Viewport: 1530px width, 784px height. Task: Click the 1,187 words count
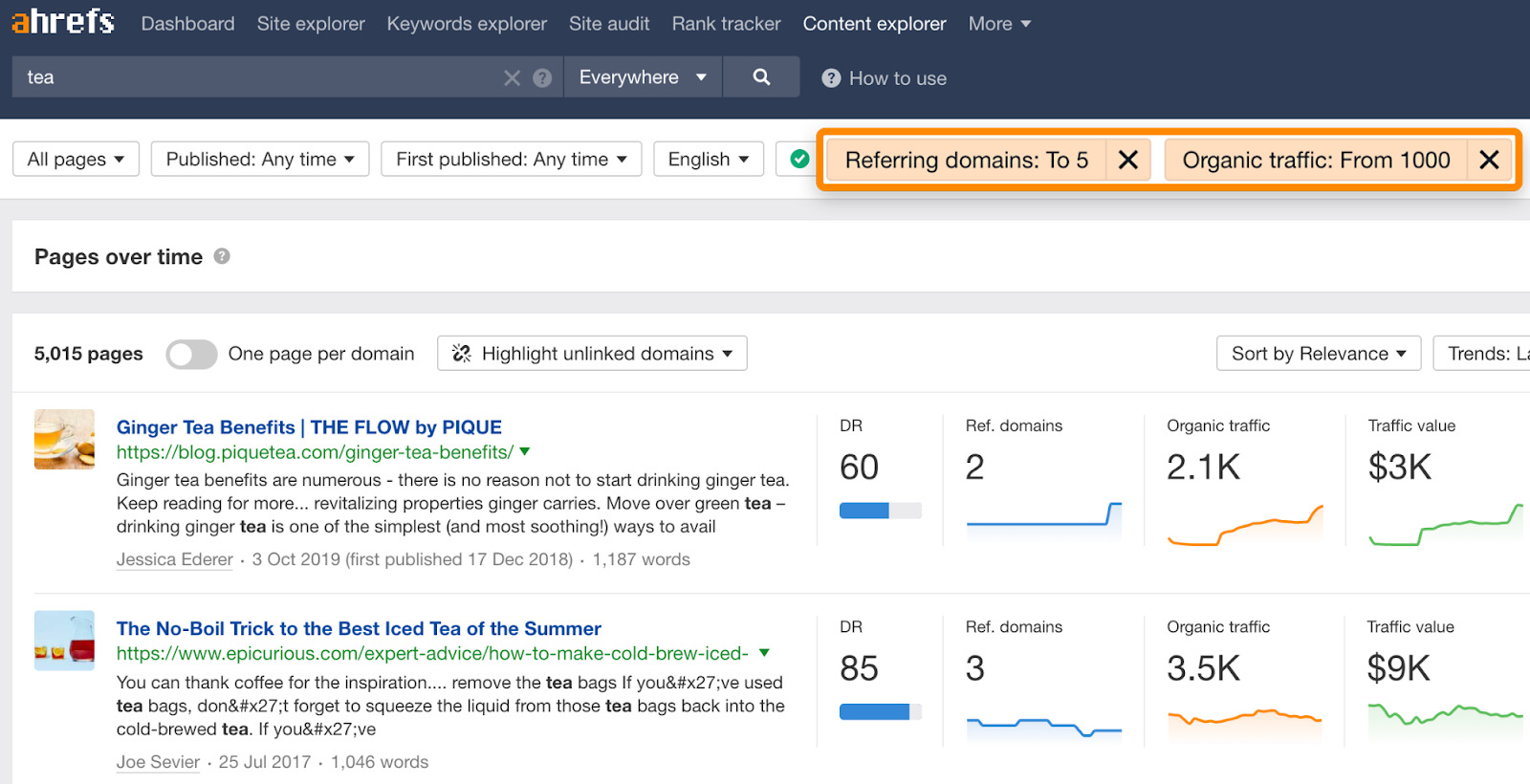641,559
